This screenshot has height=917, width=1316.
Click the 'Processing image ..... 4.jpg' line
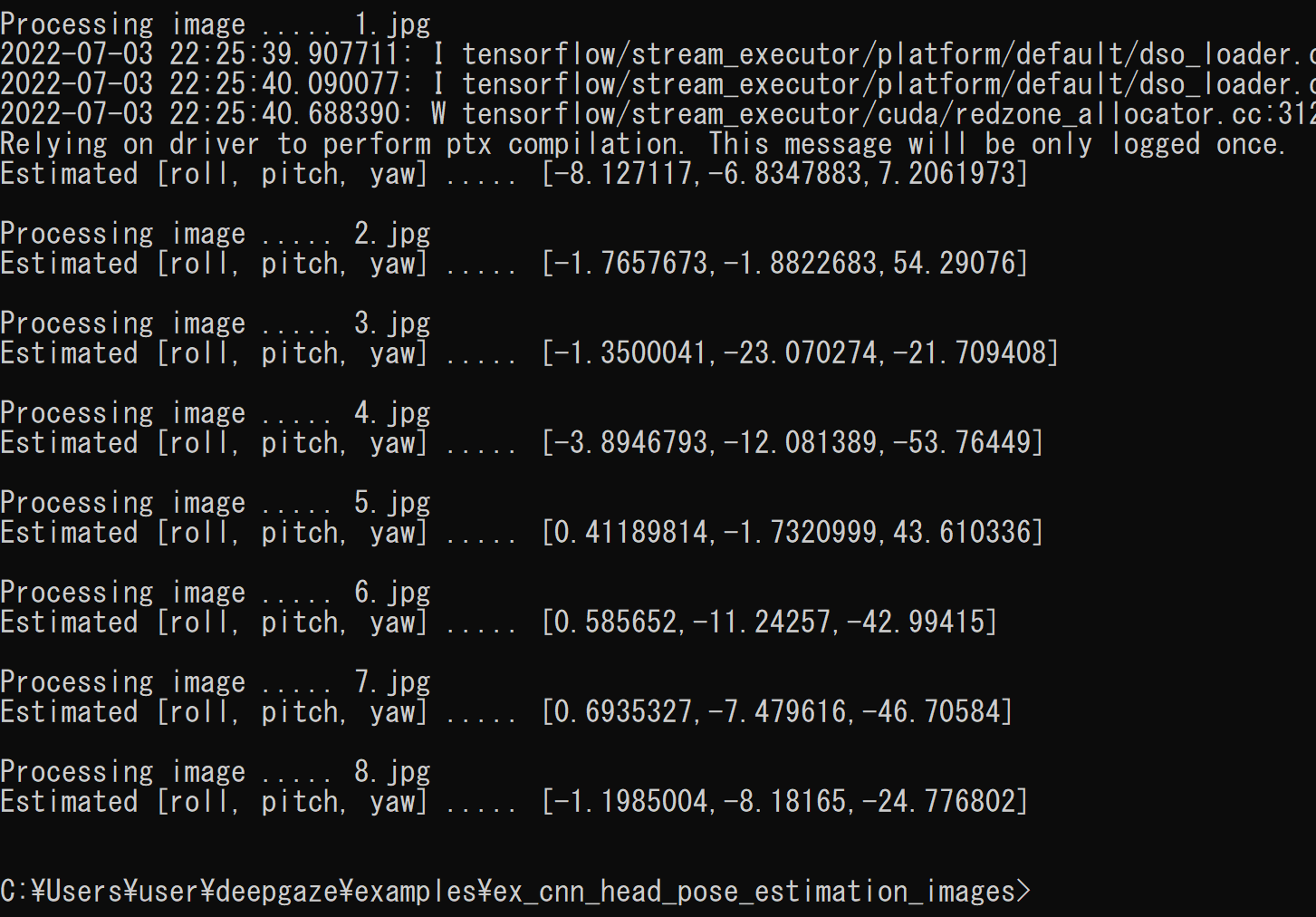[216, 413]
